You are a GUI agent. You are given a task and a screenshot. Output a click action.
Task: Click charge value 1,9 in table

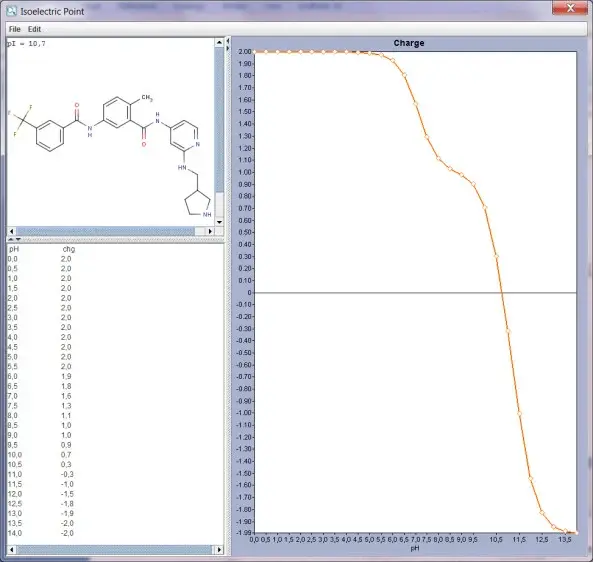click(x=66, y=376)
